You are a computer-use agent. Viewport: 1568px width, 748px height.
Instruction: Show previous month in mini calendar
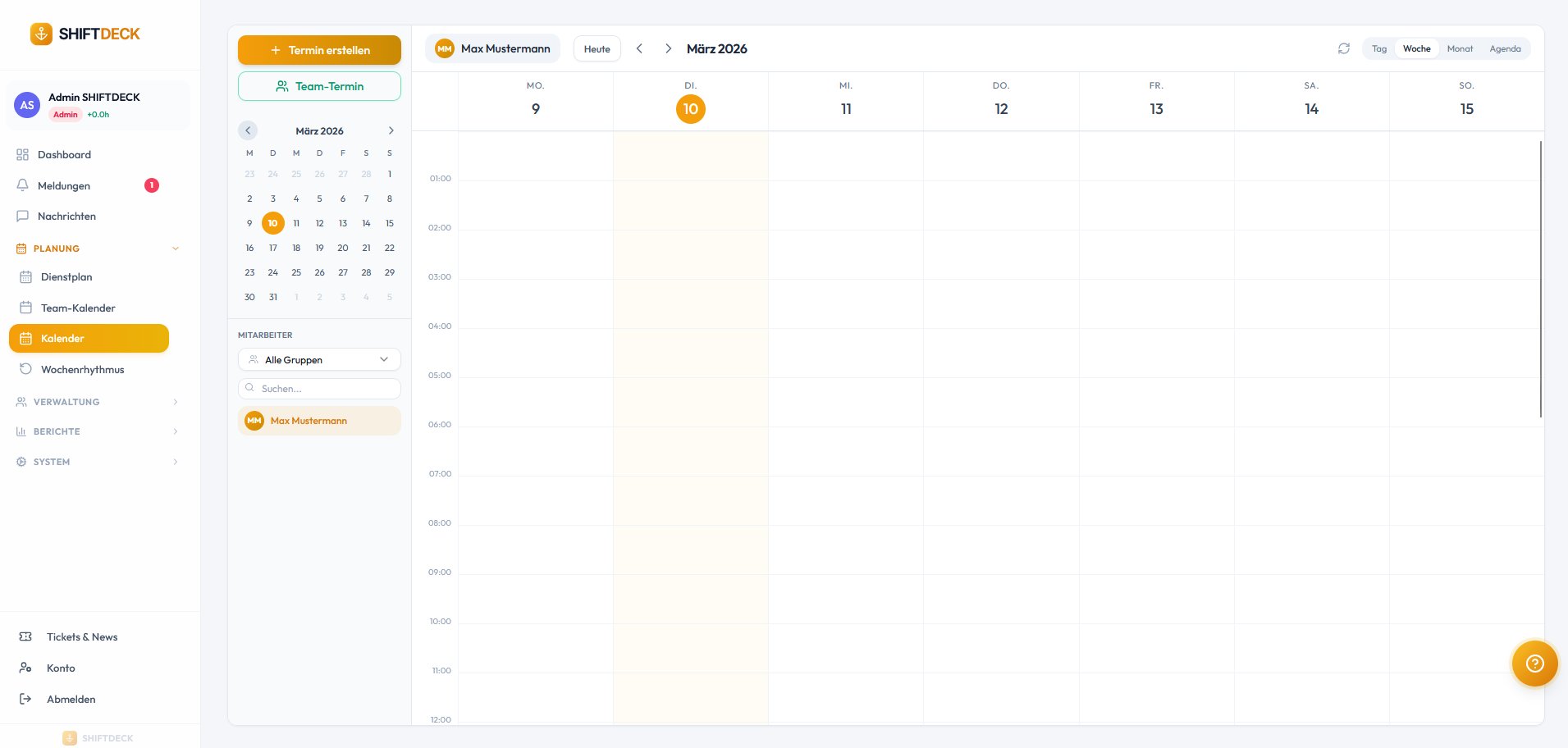[x=248, y=130]
